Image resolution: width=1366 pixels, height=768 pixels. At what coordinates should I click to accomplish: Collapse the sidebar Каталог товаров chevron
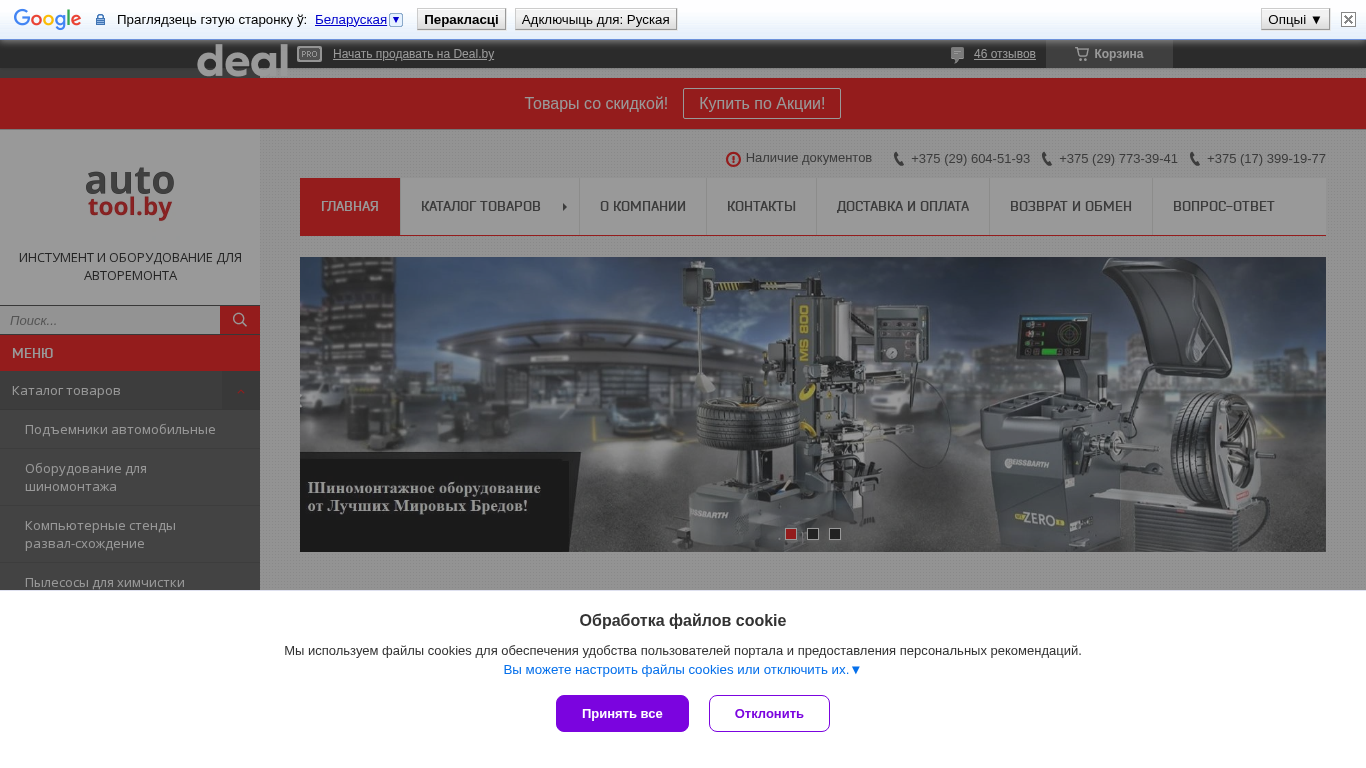click(241, 391)
